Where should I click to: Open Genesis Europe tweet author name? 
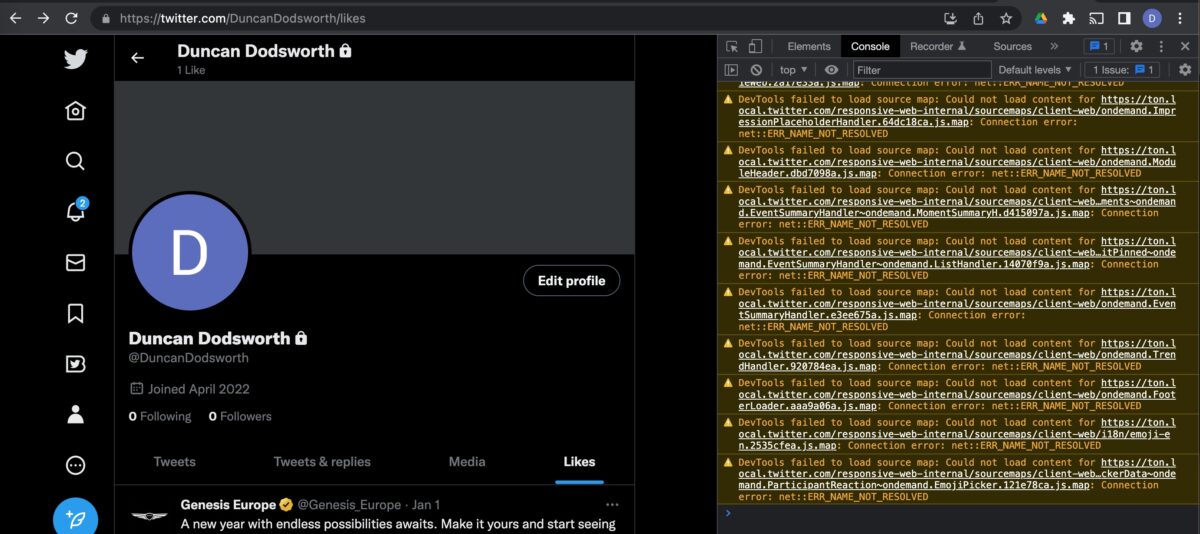point(228,505)
